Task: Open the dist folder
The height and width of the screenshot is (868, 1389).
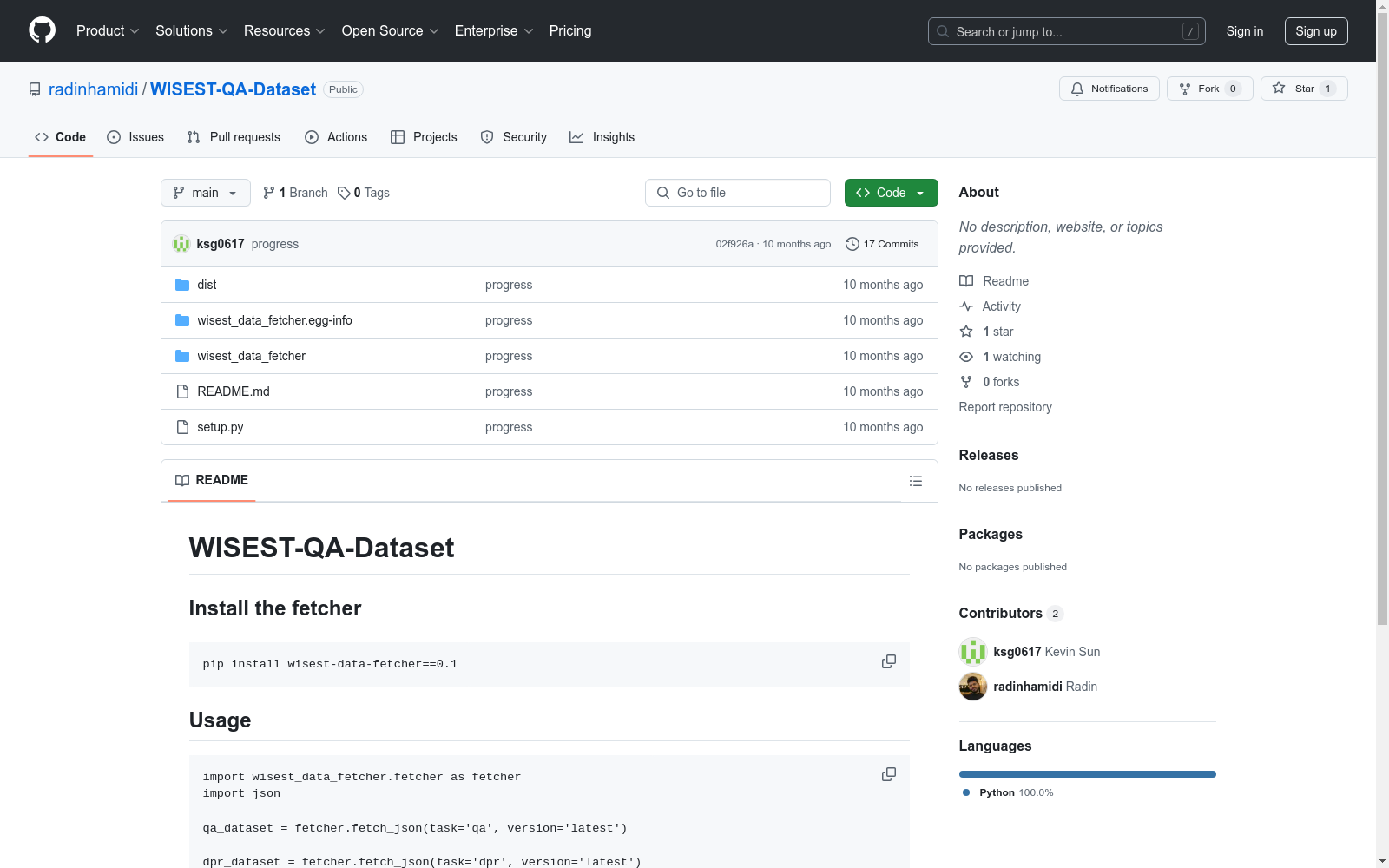Action: [x=207, y=285]
